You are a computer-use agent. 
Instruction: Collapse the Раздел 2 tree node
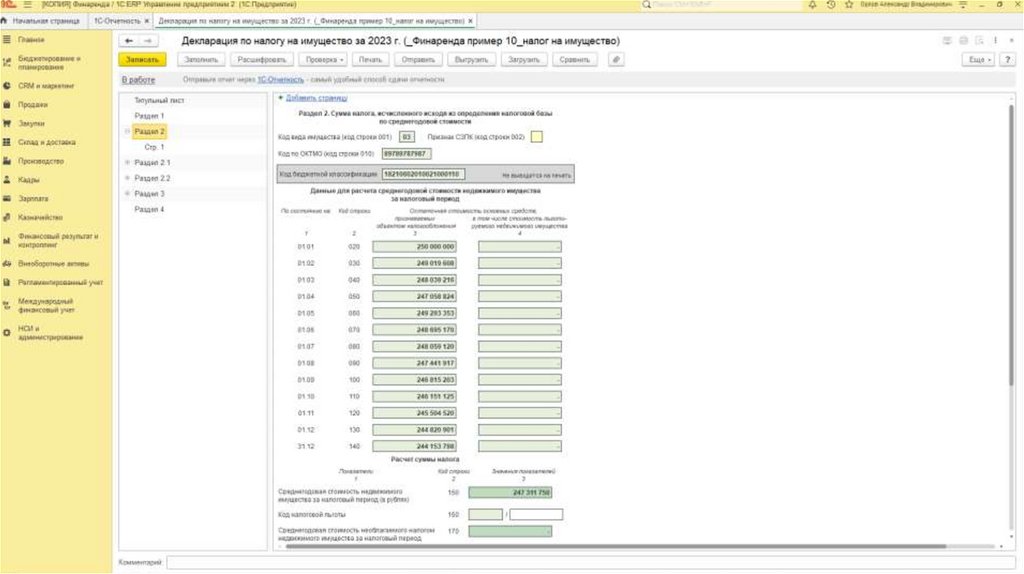pyautogui.click(x=127, y=131)
